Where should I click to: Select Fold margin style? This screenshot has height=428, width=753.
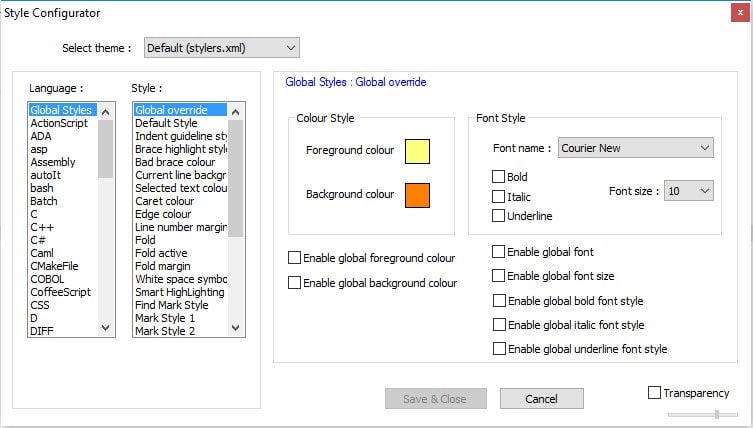coord(180,266)
